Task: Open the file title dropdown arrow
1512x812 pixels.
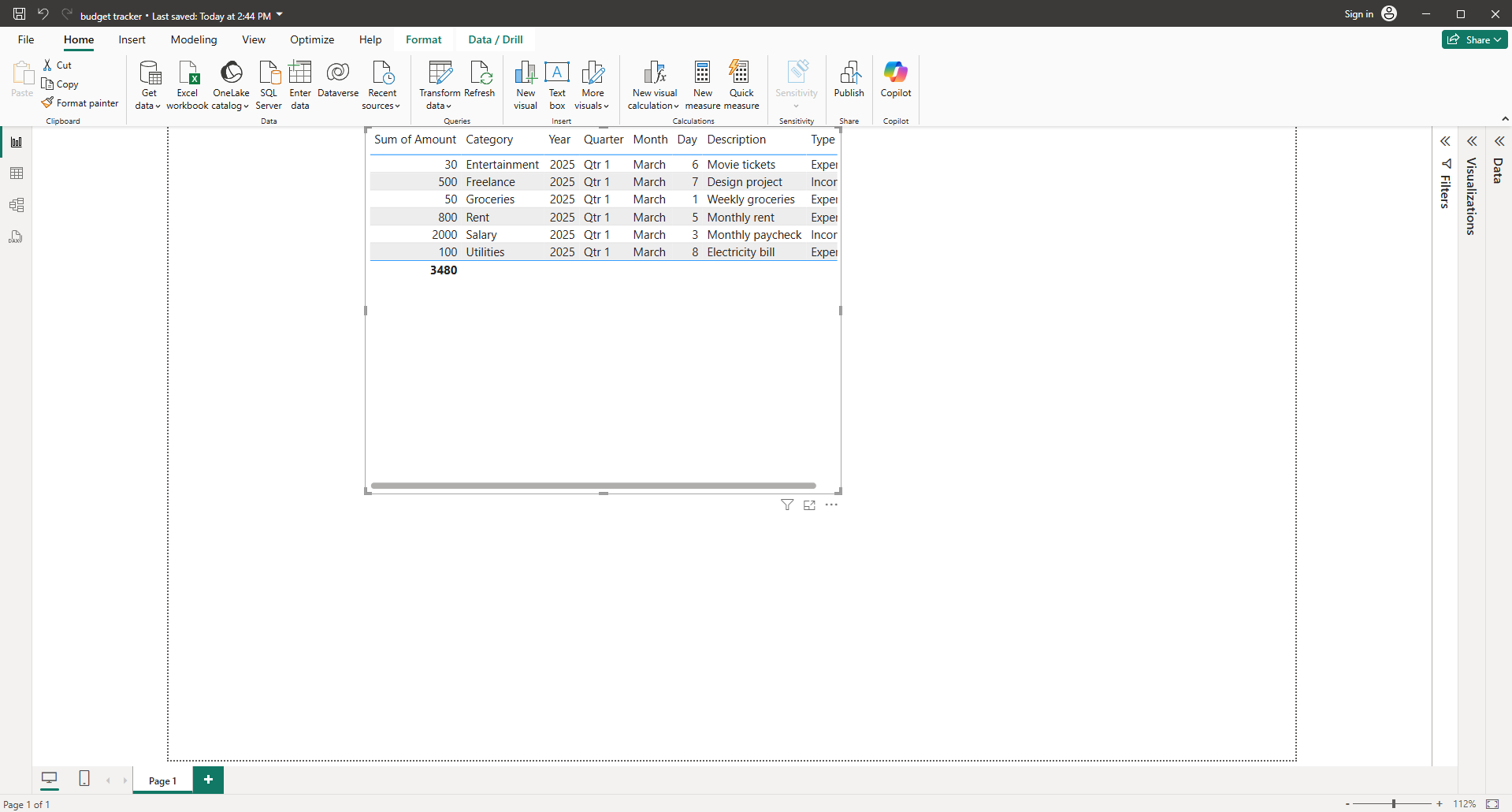Action: (280, 14)
